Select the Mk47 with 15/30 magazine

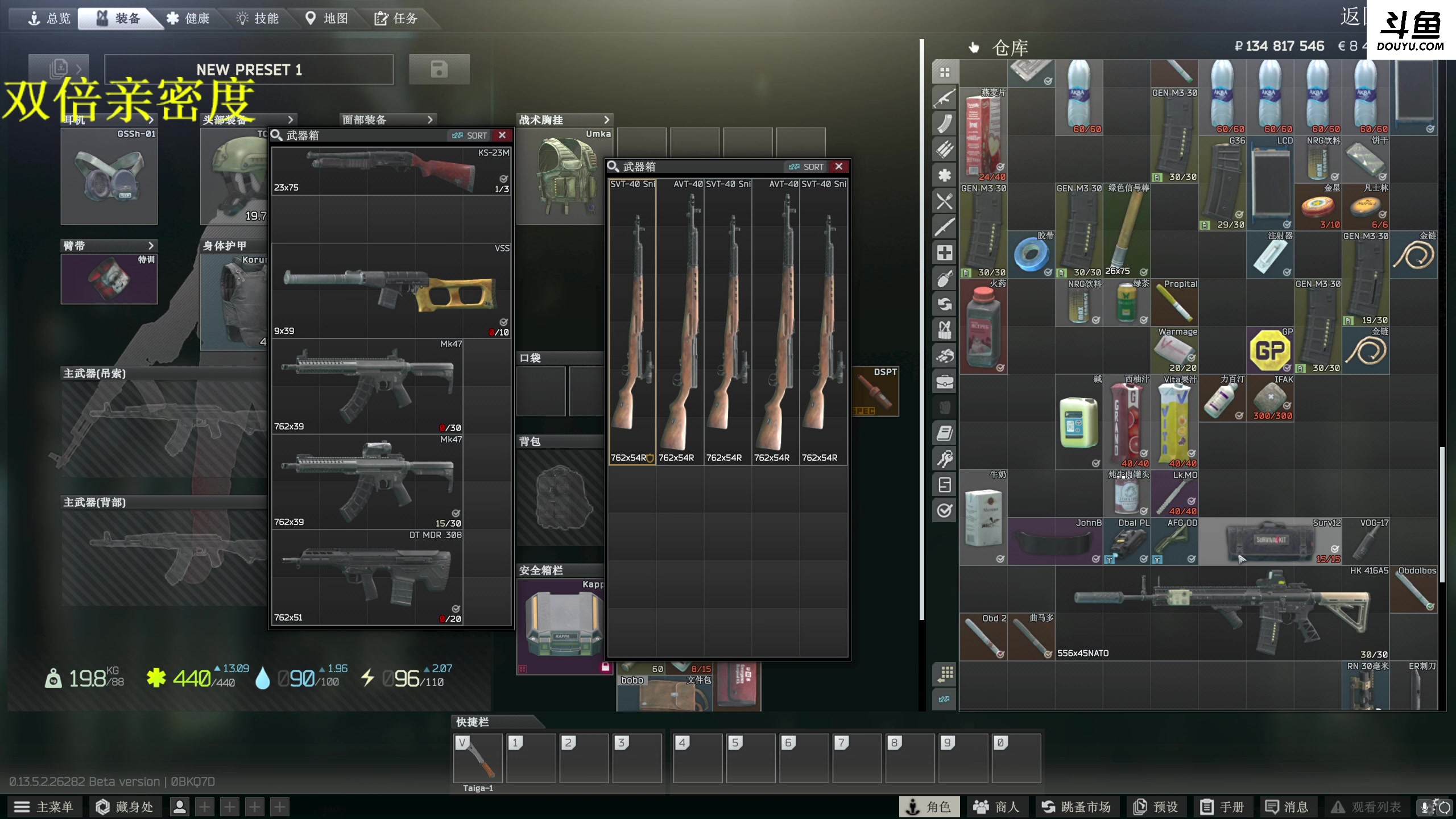(x=367, y=482)
